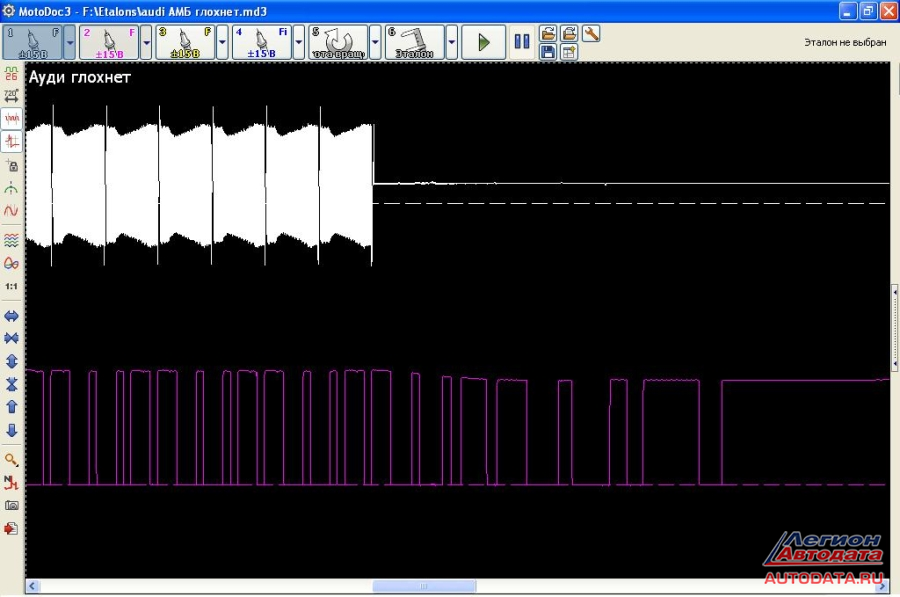Click the padlock with plus icon
This screenshot has width=900, height=597.
[x=11, y=166]
